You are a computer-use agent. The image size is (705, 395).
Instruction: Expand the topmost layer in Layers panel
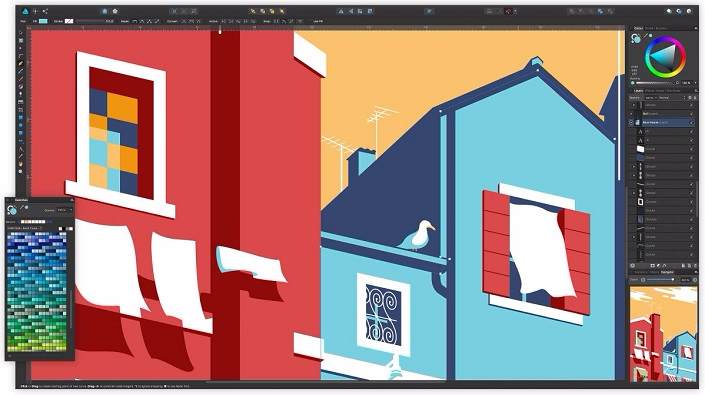634,105
